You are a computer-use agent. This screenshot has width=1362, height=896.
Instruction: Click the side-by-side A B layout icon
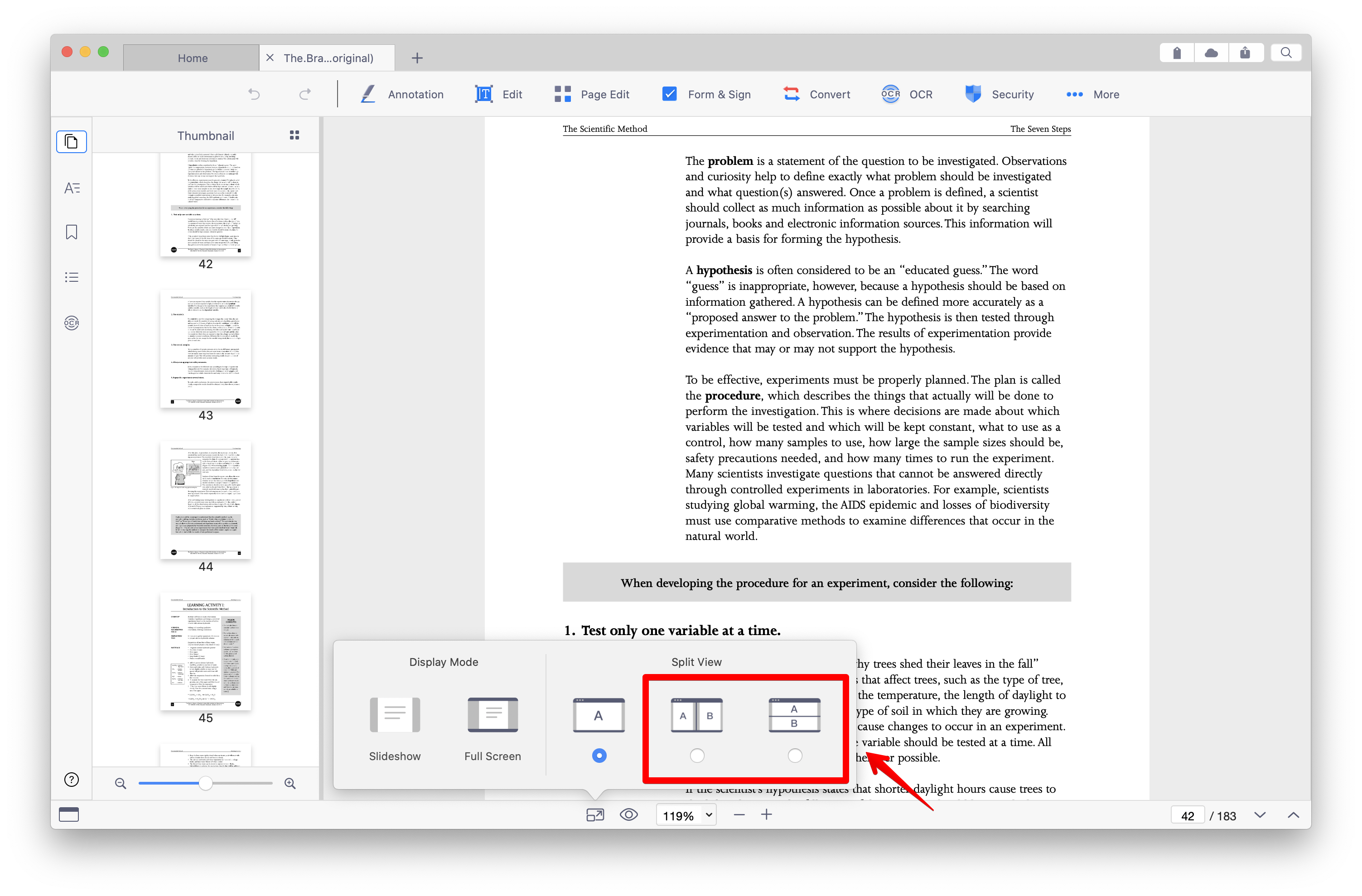pos(696,715)
